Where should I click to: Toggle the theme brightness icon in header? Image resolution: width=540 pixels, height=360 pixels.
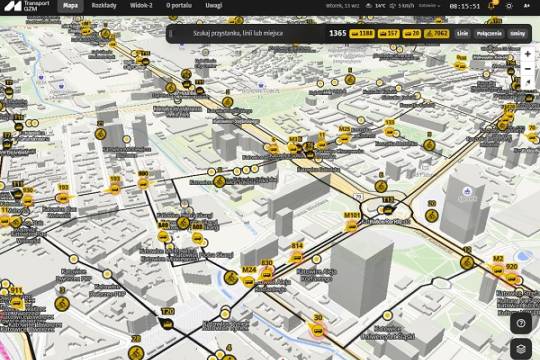tap(509, 6)
